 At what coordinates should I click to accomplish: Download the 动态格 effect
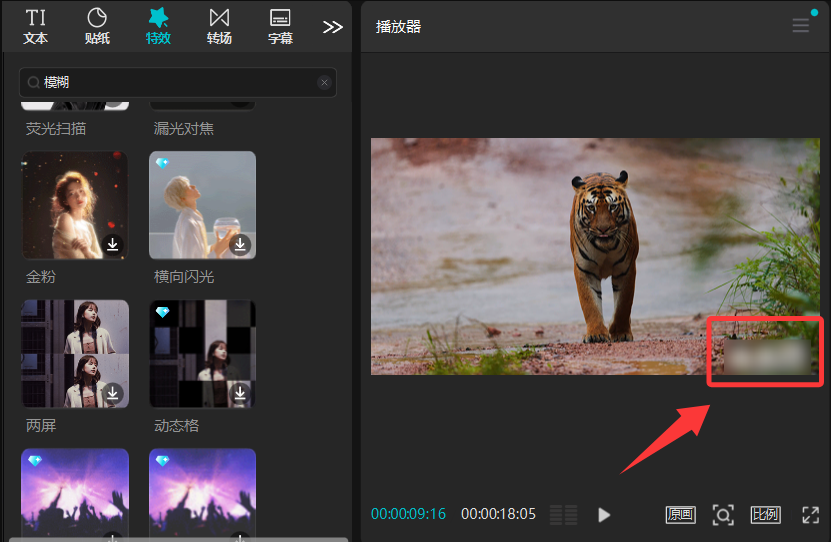click(x=240, y=394)
